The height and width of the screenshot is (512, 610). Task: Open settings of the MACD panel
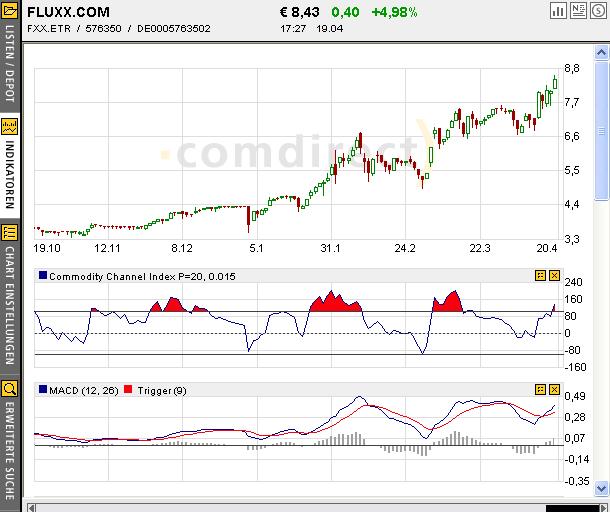(540, 389)
